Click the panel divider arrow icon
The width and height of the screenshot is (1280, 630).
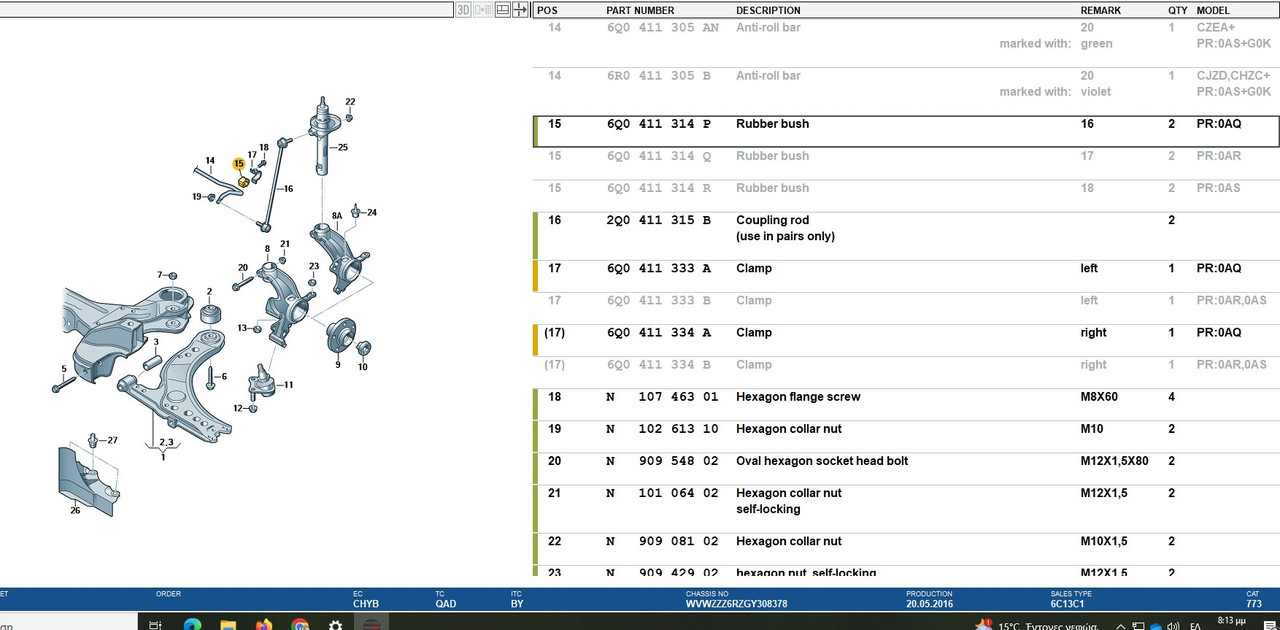[520, 10]
